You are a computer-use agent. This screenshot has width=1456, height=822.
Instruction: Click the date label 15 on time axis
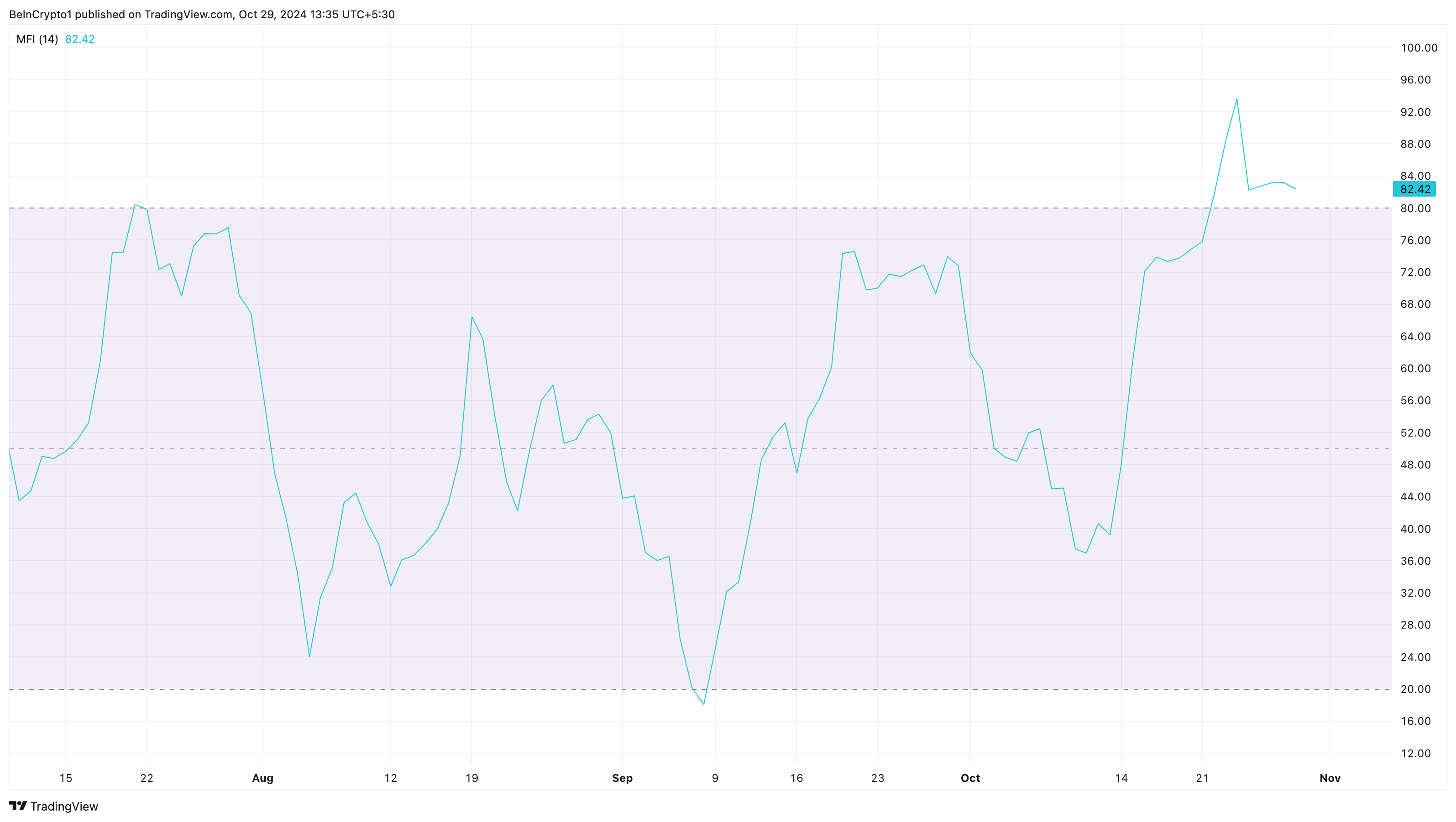pos(66,778)
